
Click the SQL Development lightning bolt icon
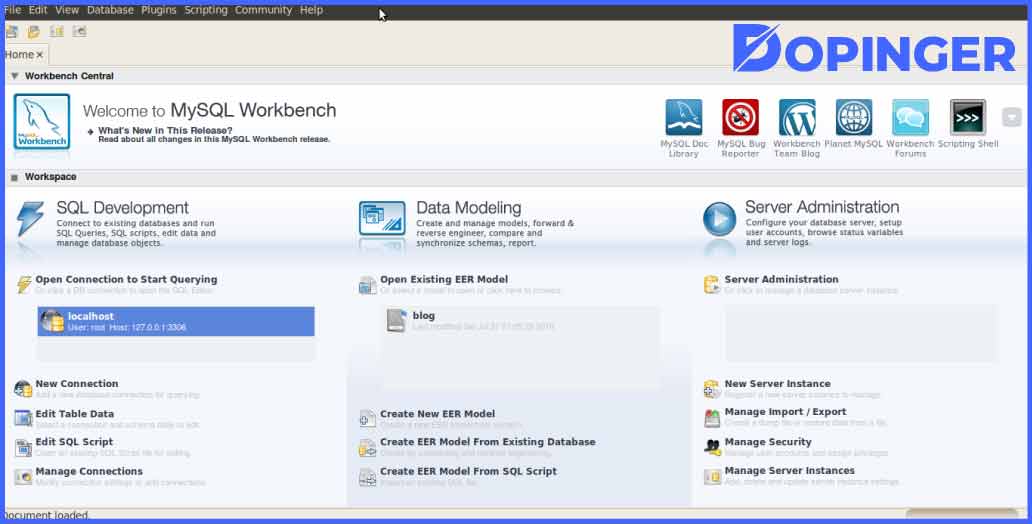point(30,219)
